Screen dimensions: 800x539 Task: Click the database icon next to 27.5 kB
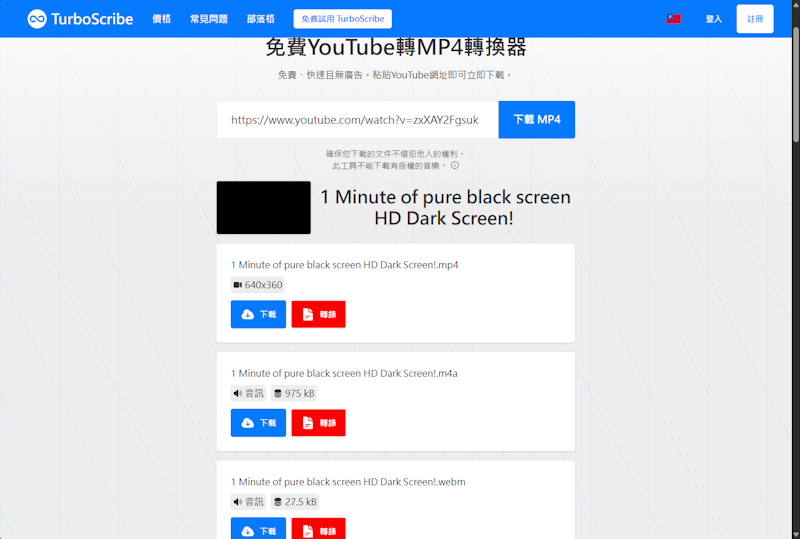pos(278,502)
